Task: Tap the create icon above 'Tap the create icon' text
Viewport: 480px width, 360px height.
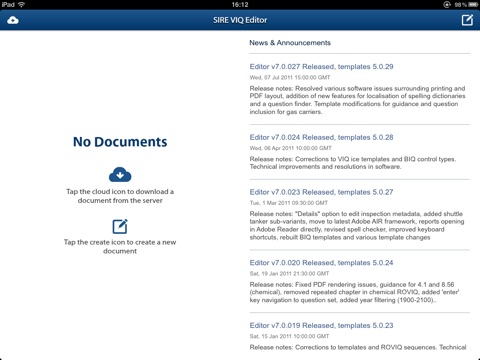Action: [120, 227]
